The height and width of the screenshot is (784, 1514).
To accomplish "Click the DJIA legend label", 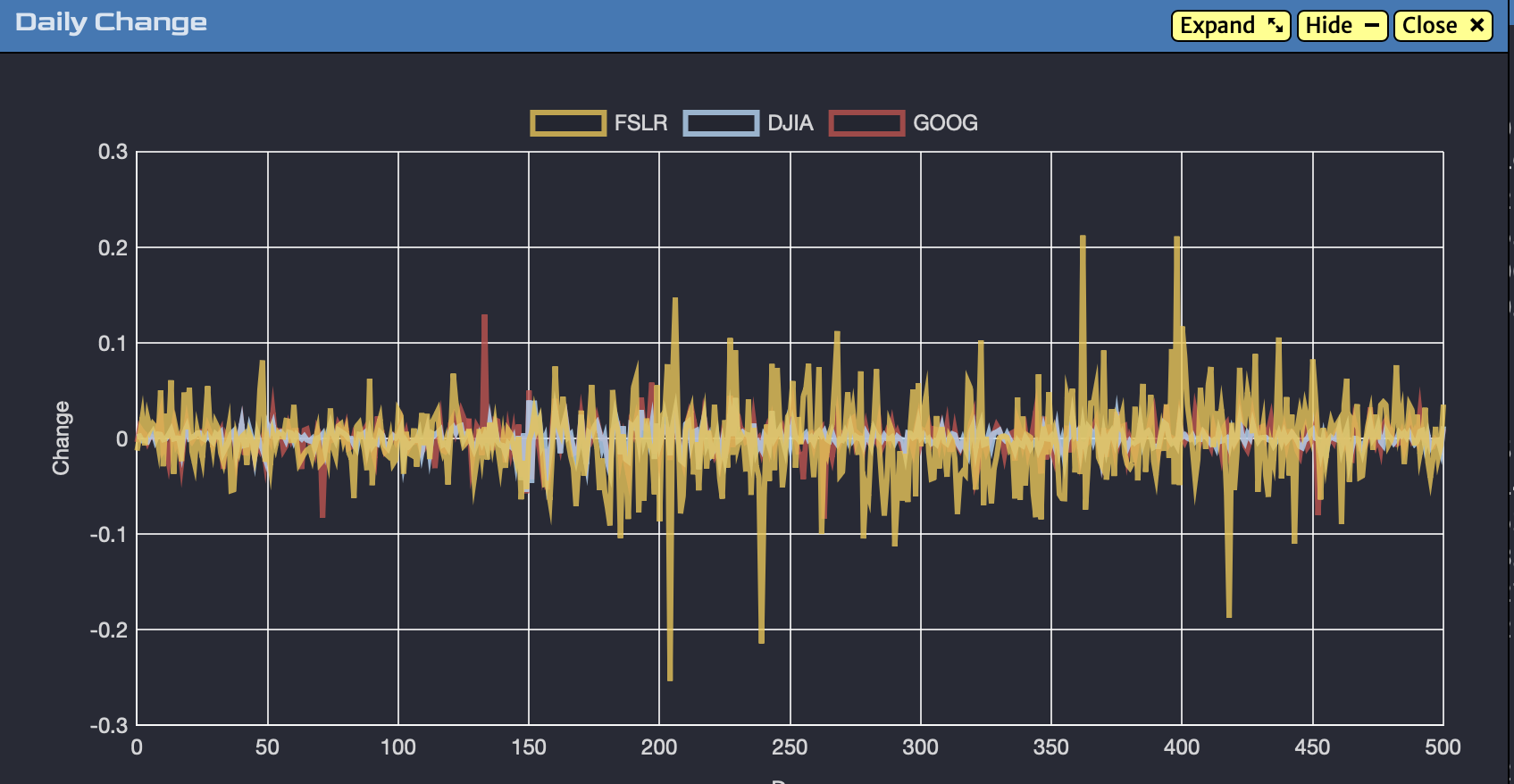I will point(790,123).
